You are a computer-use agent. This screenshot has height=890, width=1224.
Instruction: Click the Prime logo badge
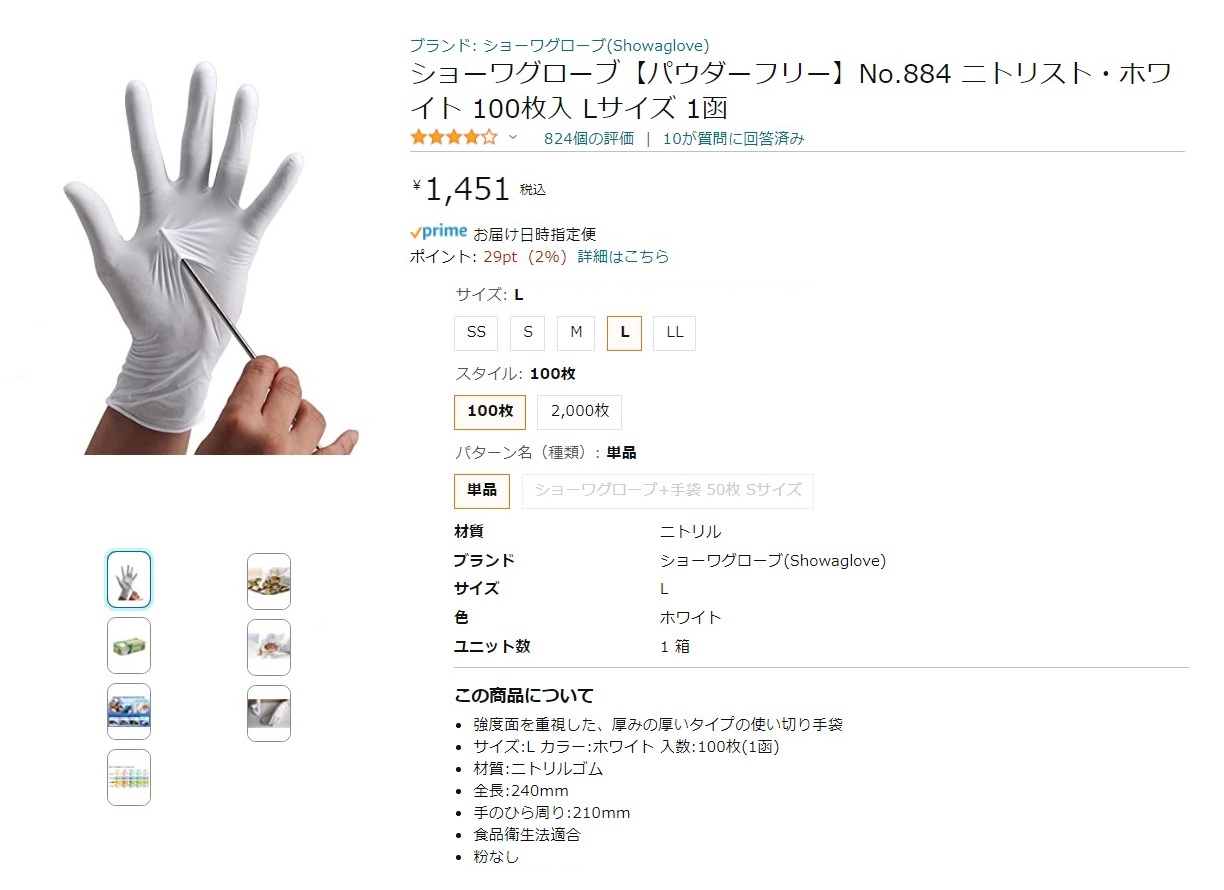pos(438,232)
